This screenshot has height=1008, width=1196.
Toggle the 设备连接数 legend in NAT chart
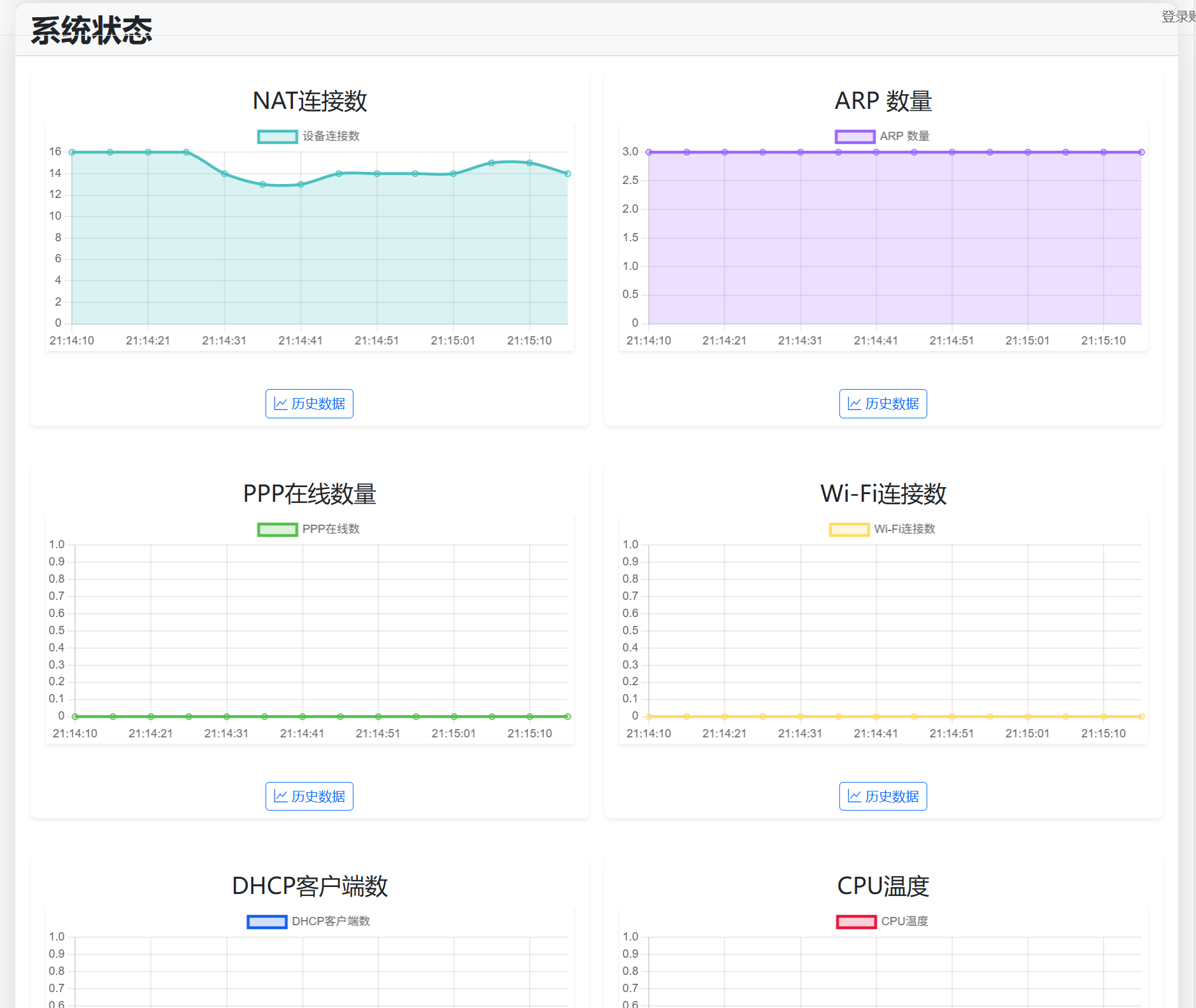pyautogui.click(x=308, y=136)
